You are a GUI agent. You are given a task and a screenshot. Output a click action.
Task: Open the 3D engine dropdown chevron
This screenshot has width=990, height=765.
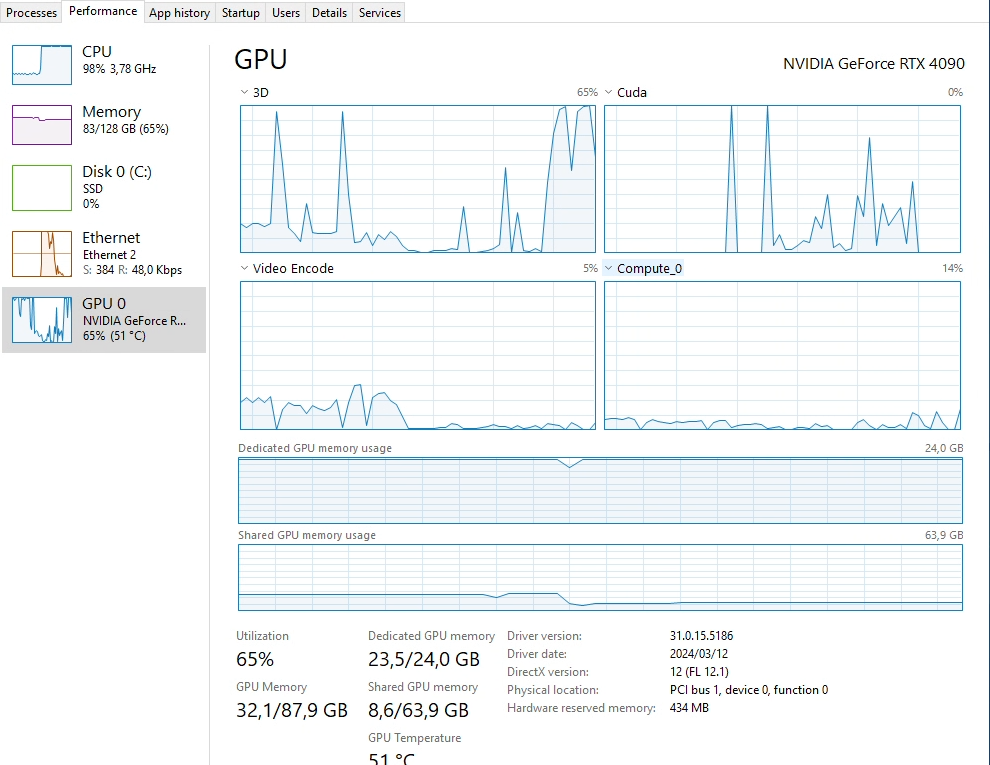coord(244,92)
